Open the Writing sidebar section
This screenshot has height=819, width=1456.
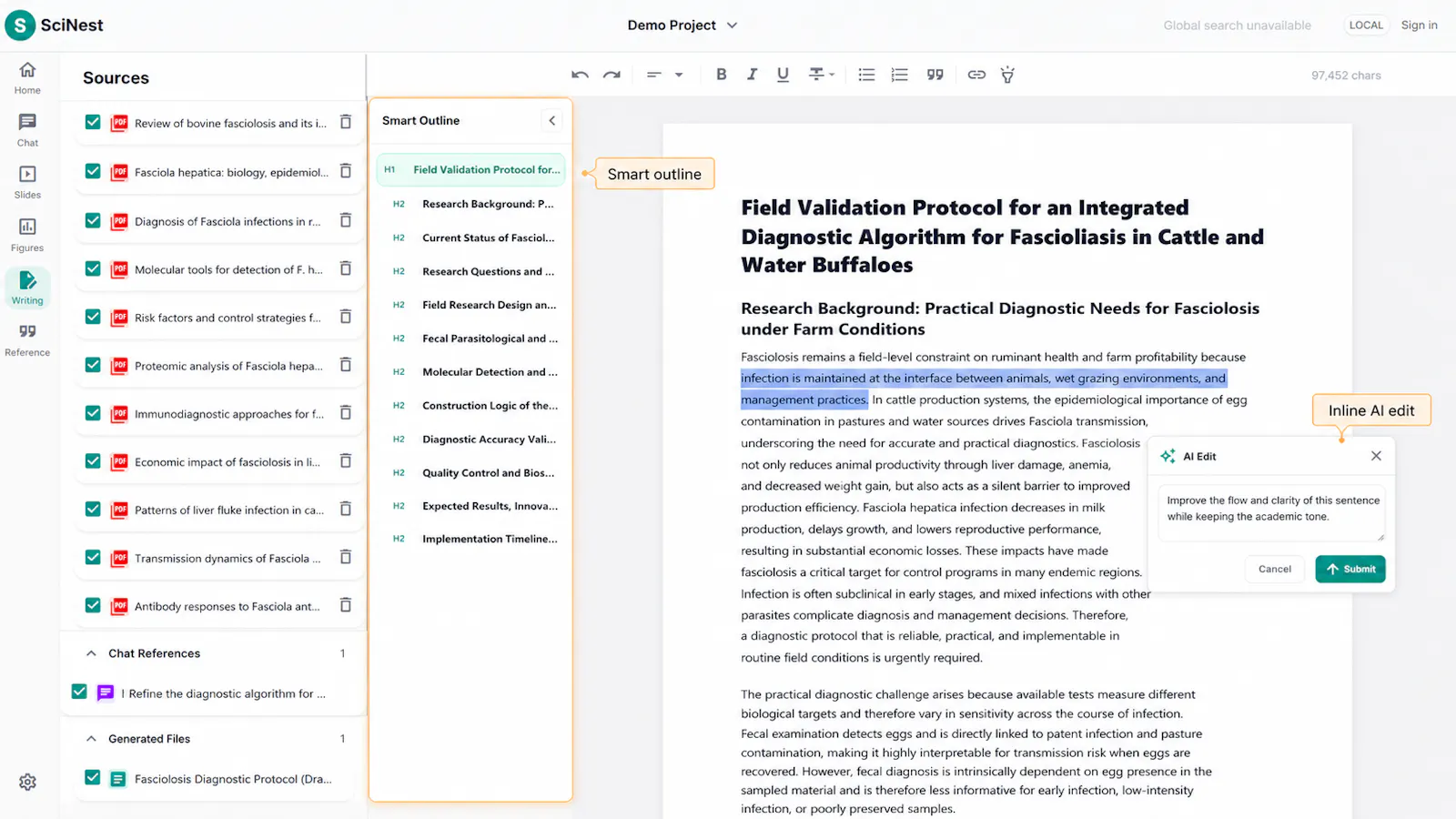tap(27, 288)
